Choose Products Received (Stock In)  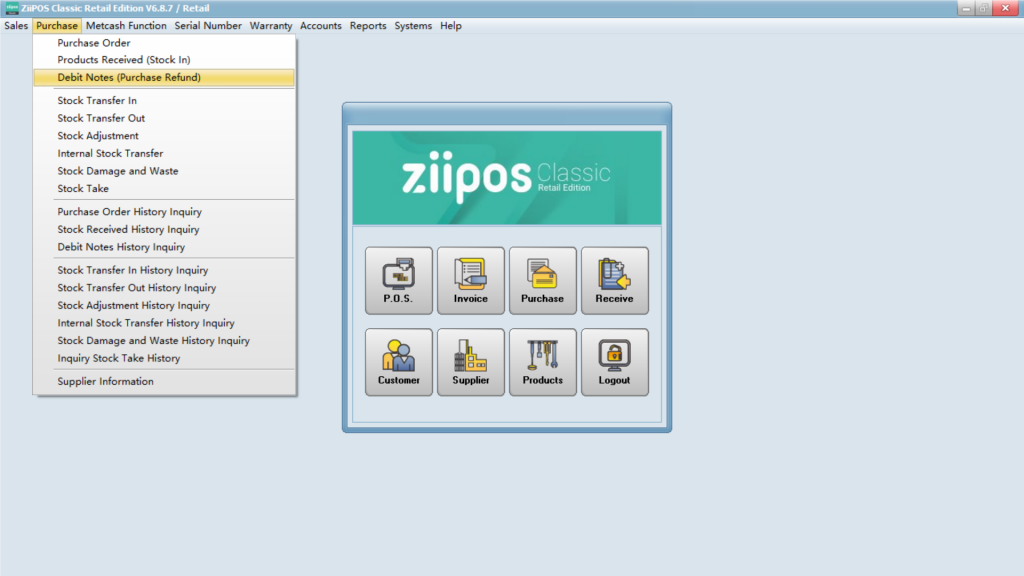click(x=123, y=60)
